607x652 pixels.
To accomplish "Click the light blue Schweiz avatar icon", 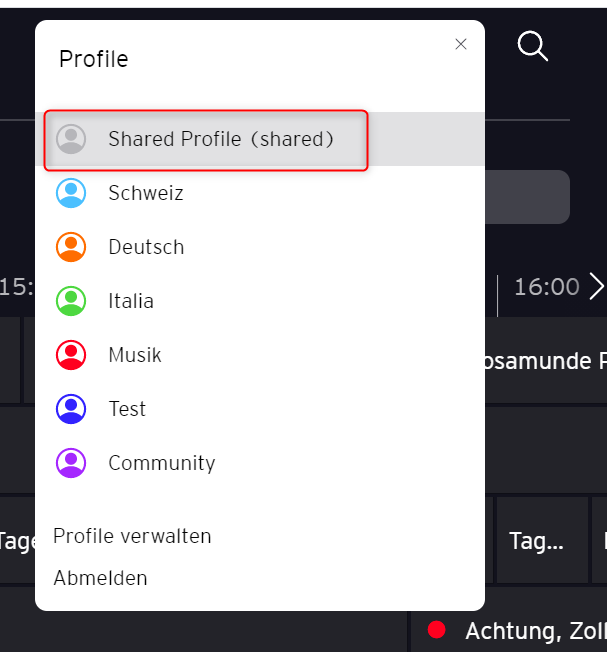I will tap(71, 193).
